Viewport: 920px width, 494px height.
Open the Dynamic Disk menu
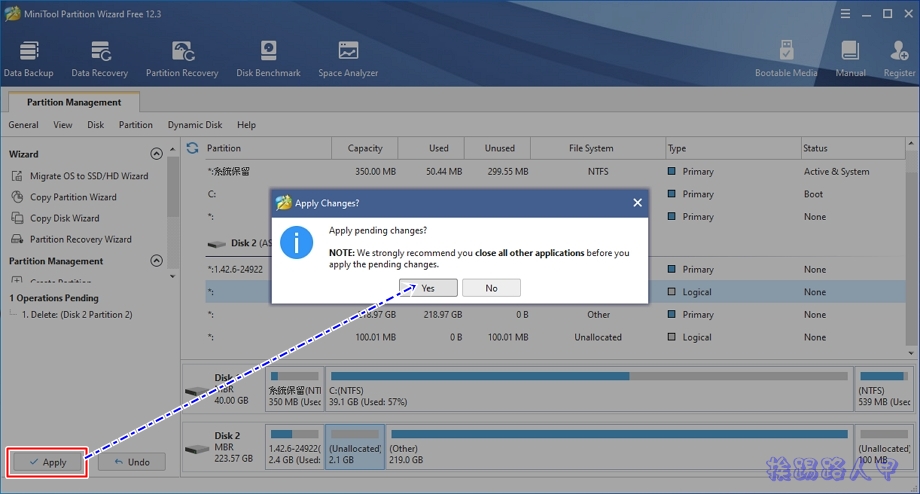[195, 125]
